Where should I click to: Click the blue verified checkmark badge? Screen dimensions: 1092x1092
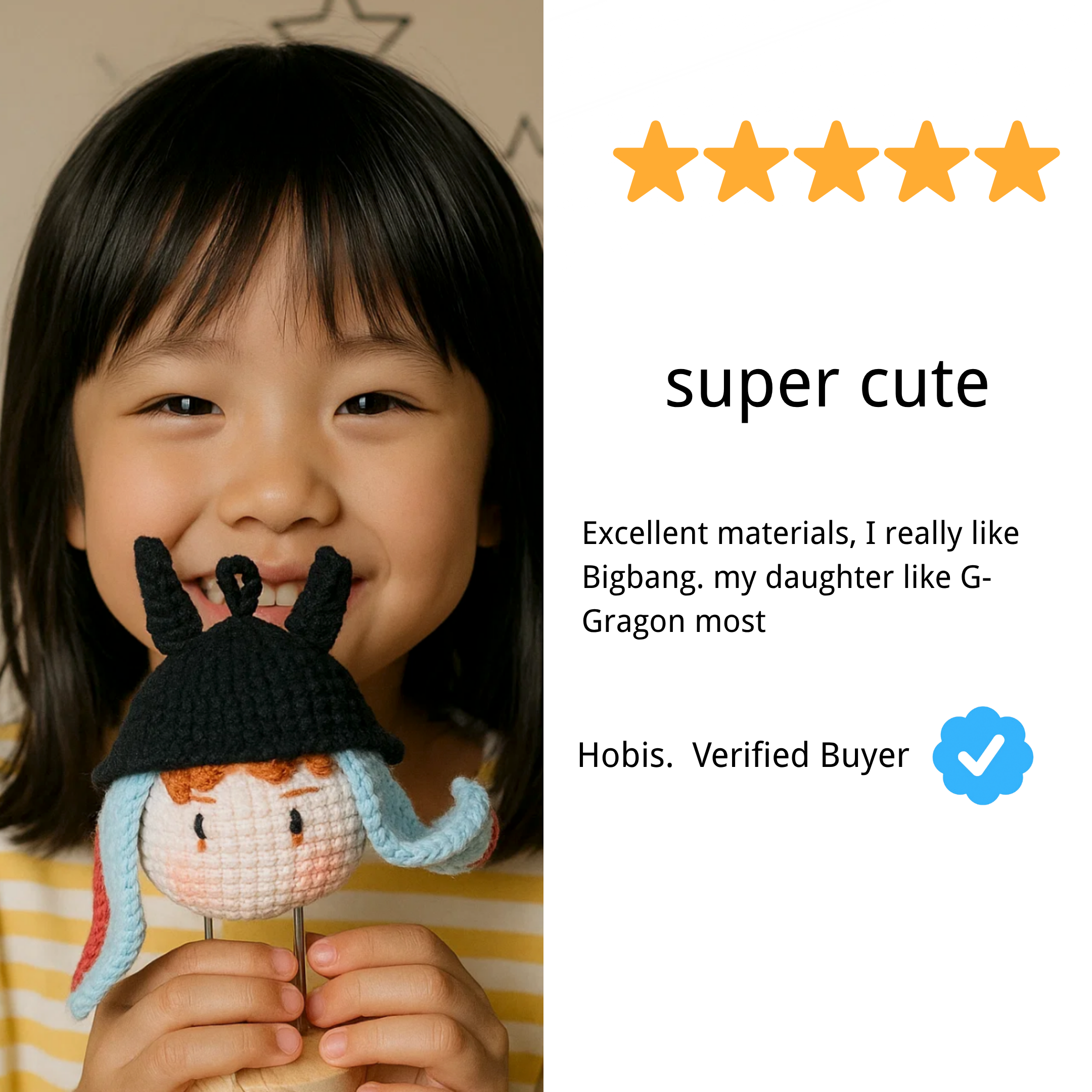[983, 755]
